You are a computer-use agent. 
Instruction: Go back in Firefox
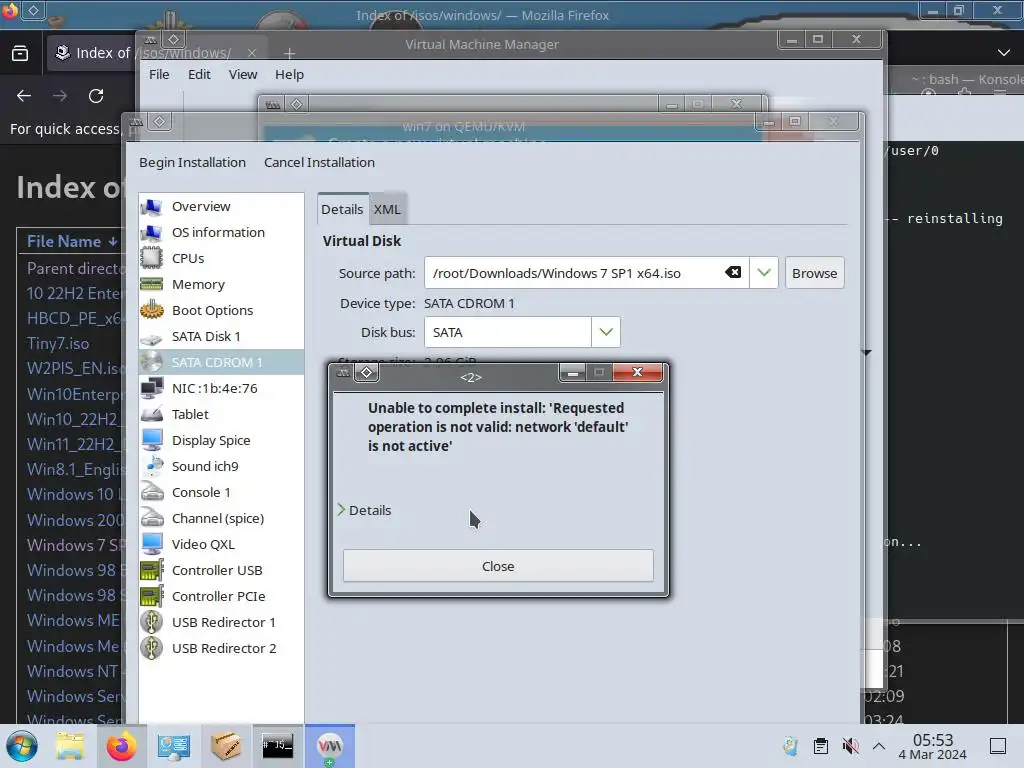[24, 96]
